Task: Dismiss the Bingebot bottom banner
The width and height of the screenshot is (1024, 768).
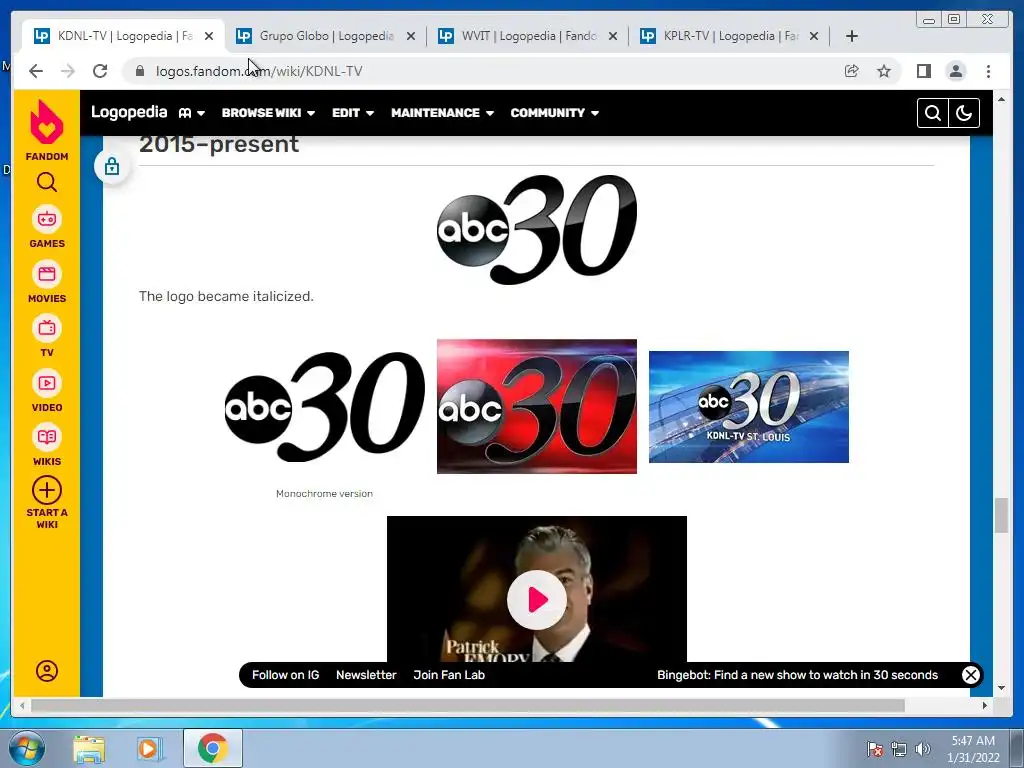Action: (970, 675)
